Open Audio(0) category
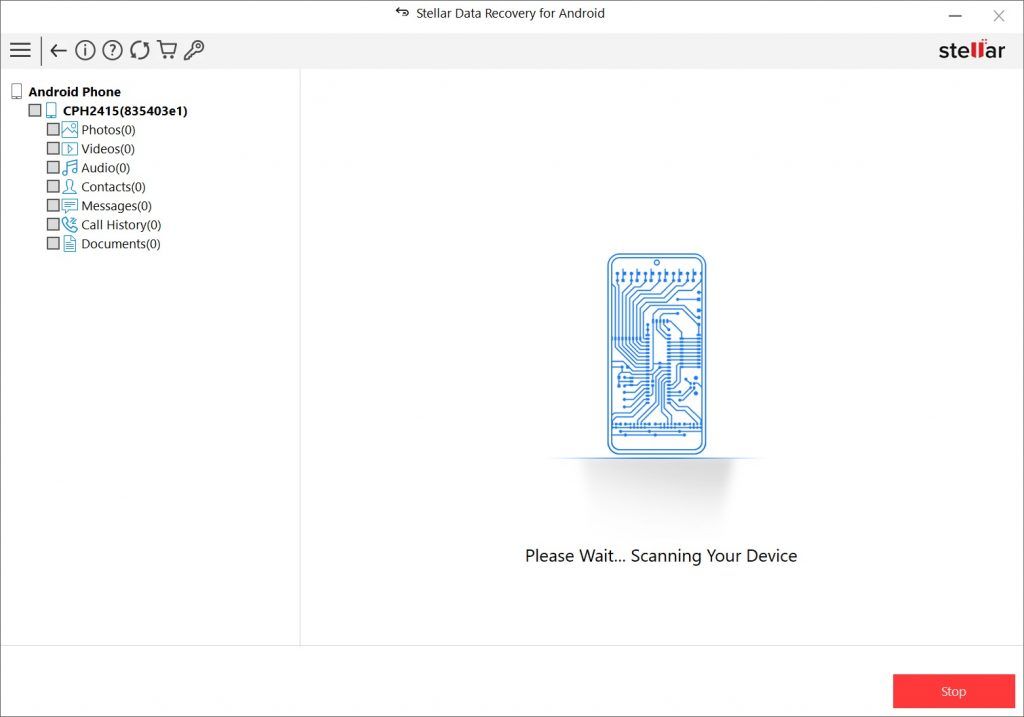 click(105, 168)
